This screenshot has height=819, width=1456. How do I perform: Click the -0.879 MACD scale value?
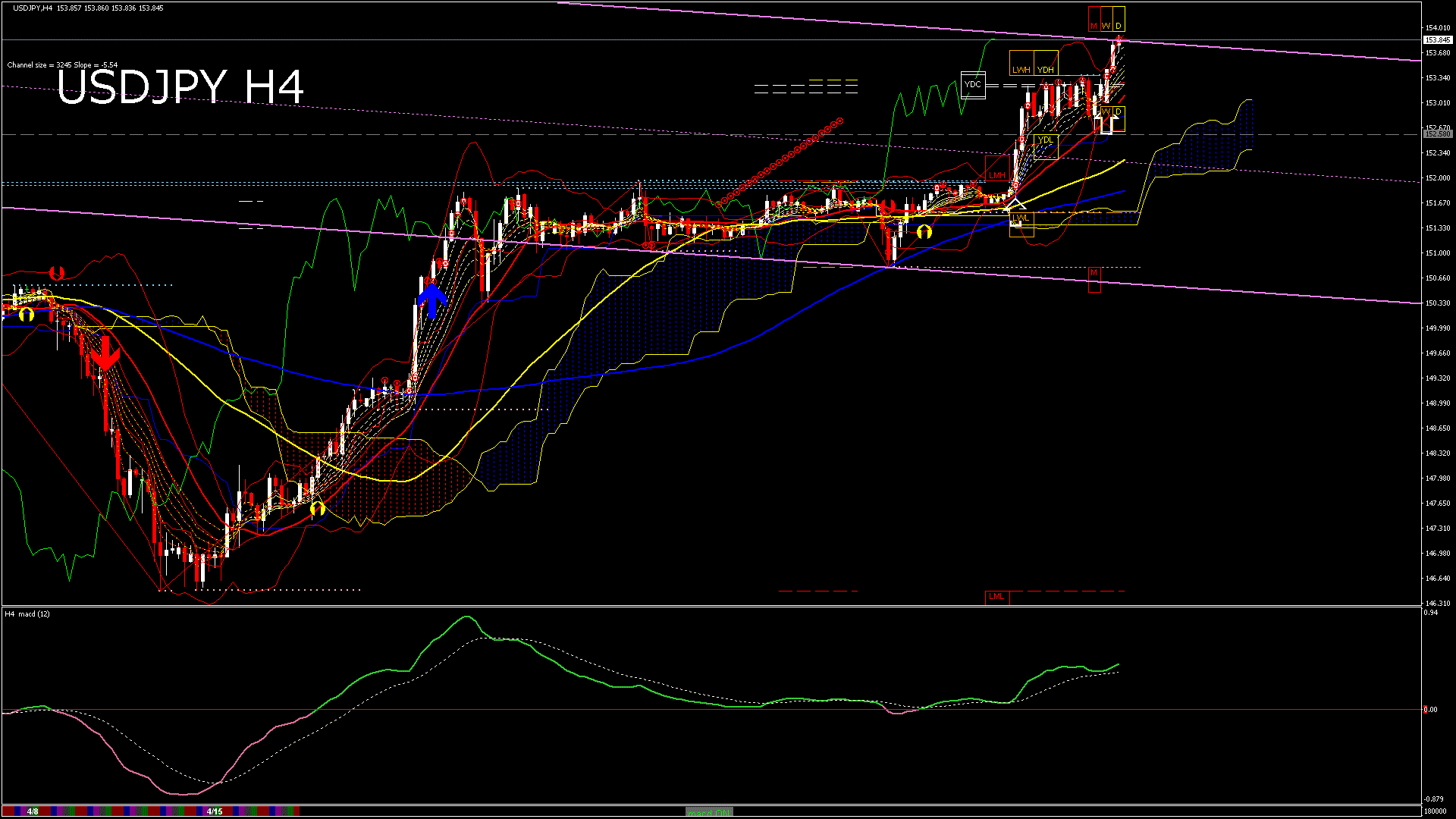1434,799
